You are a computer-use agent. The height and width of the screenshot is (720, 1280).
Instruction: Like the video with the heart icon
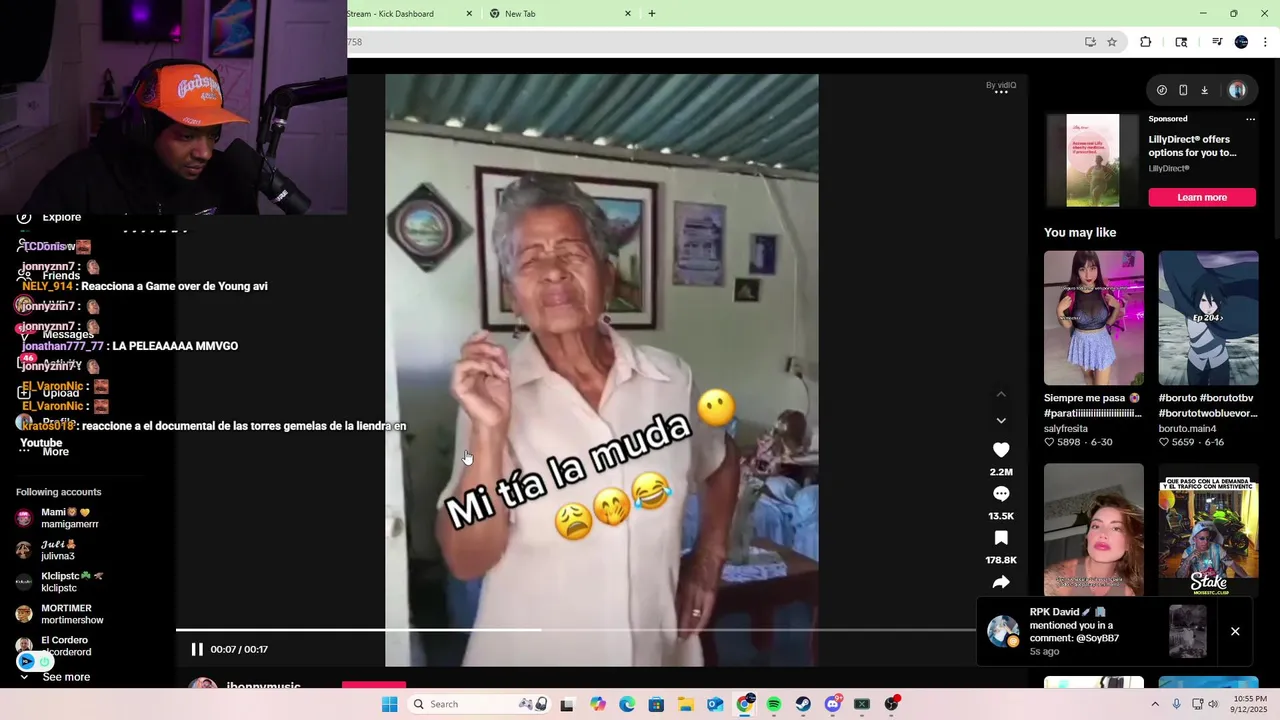(1001, 450)
